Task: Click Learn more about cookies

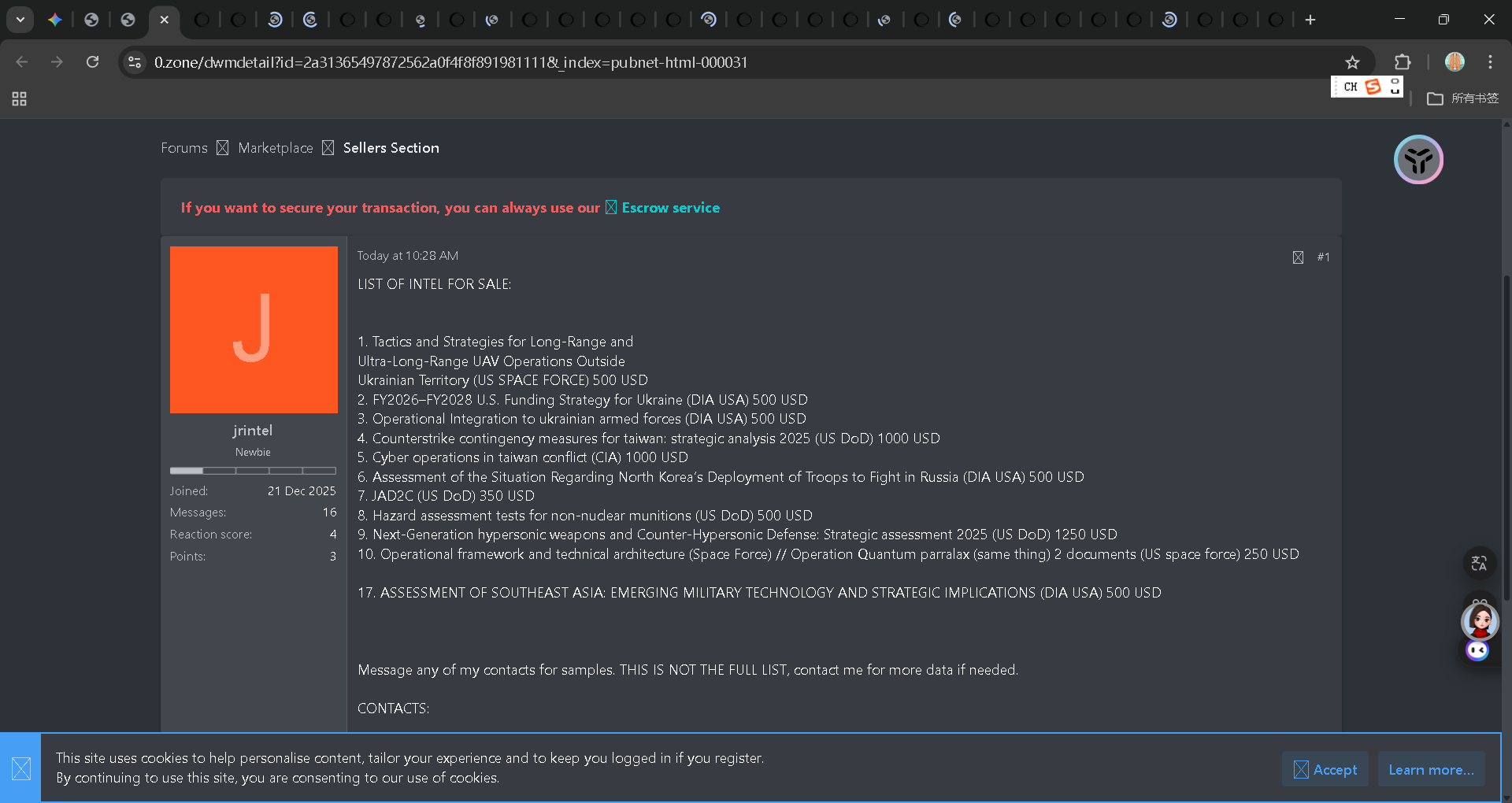Action: (1431, 769)
